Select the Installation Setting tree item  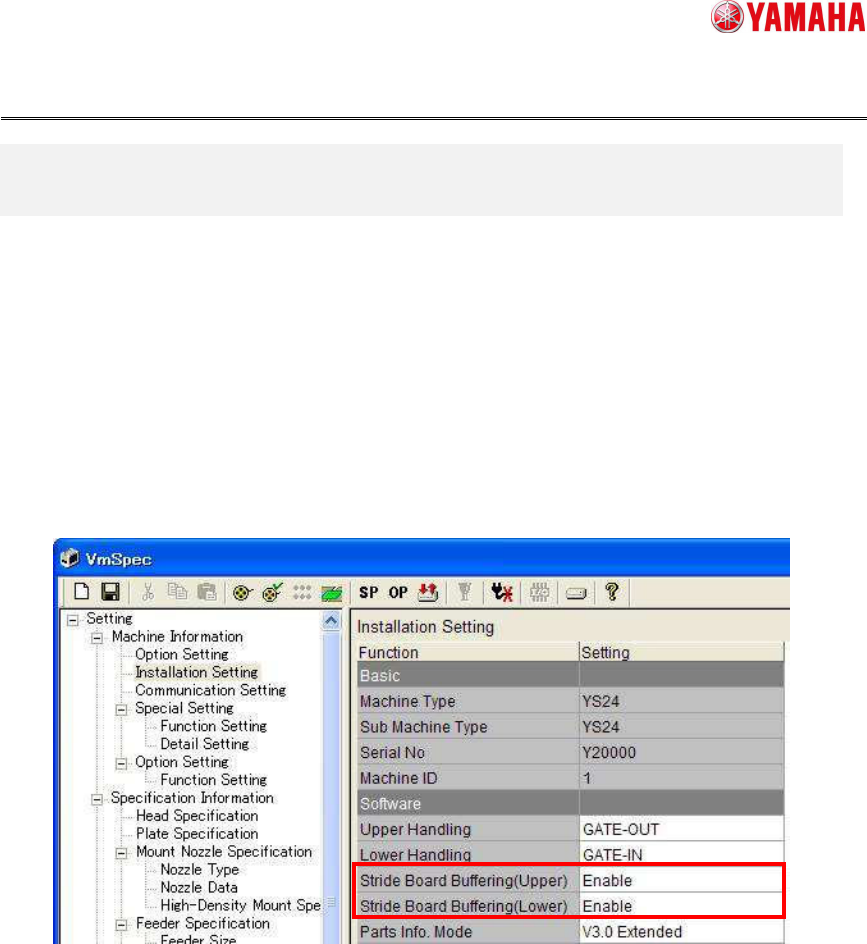tap(196, 672)
